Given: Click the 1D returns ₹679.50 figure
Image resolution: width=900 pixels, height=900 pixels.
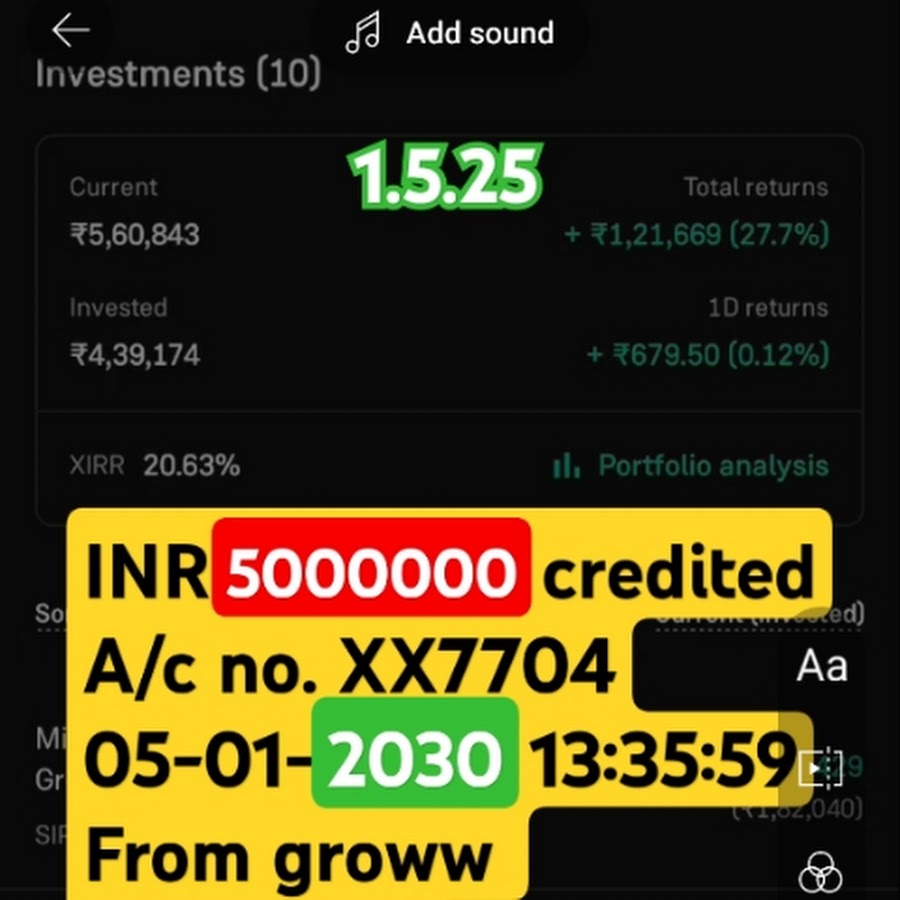Looking at the screenshot, I should coord(708,354).
